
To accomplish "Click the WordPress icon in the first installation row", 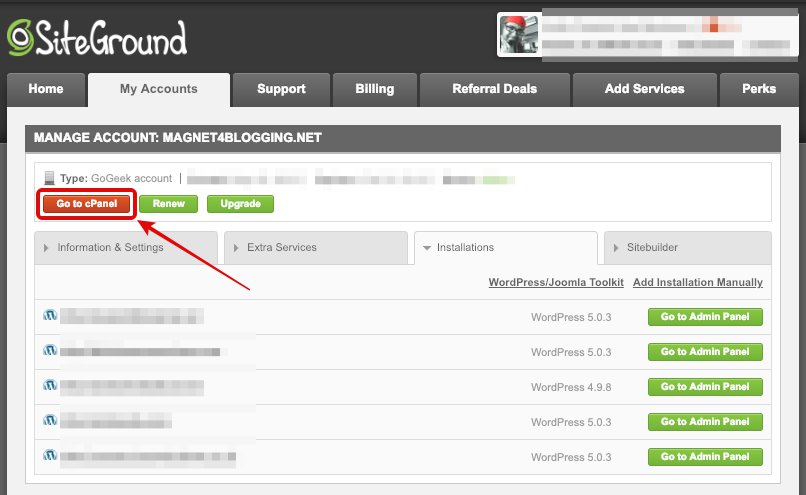I will pyautogui.click(x=50, y=315).
